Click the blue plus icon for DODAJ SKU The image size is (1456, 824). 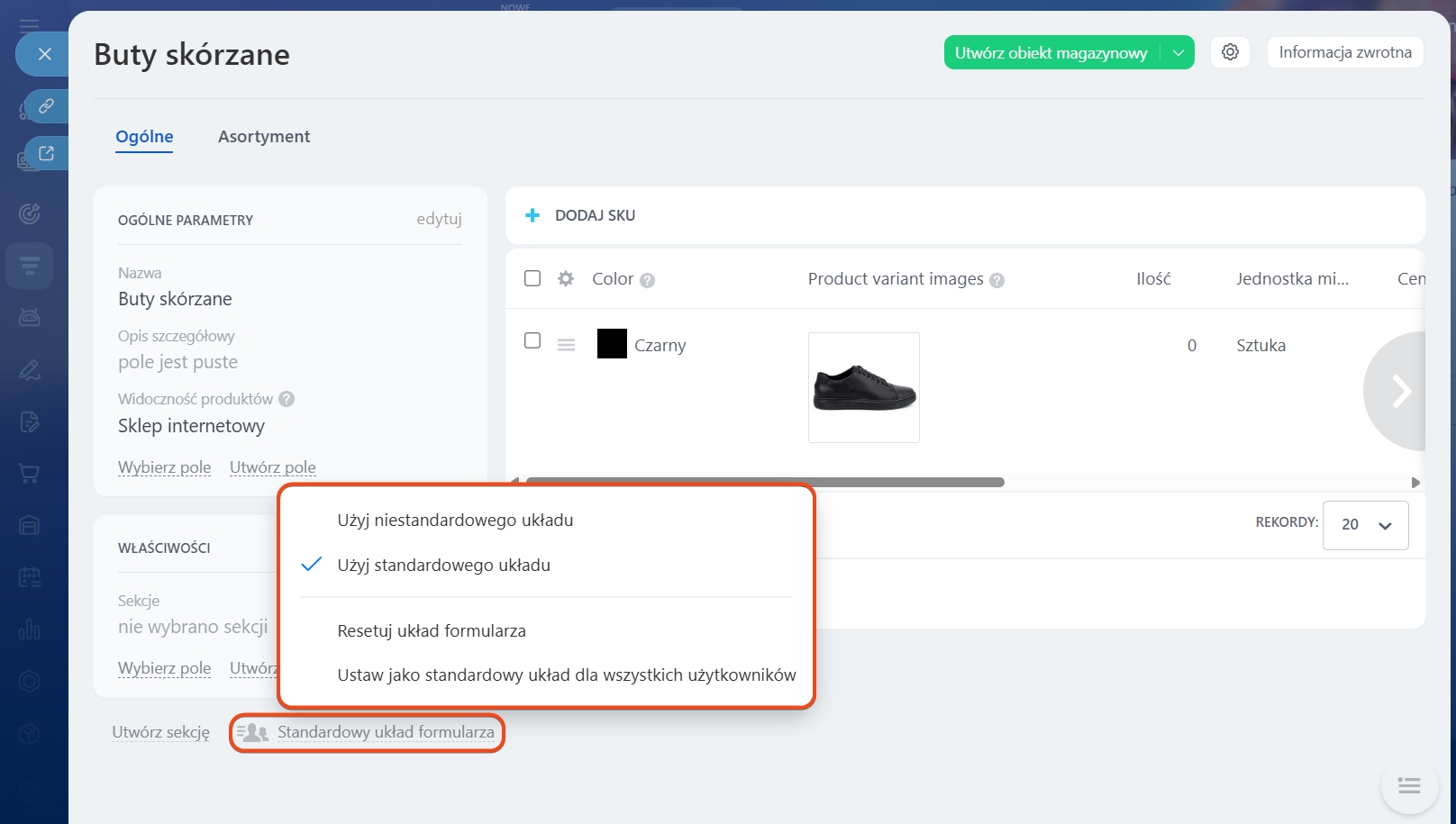click(532, 215)
